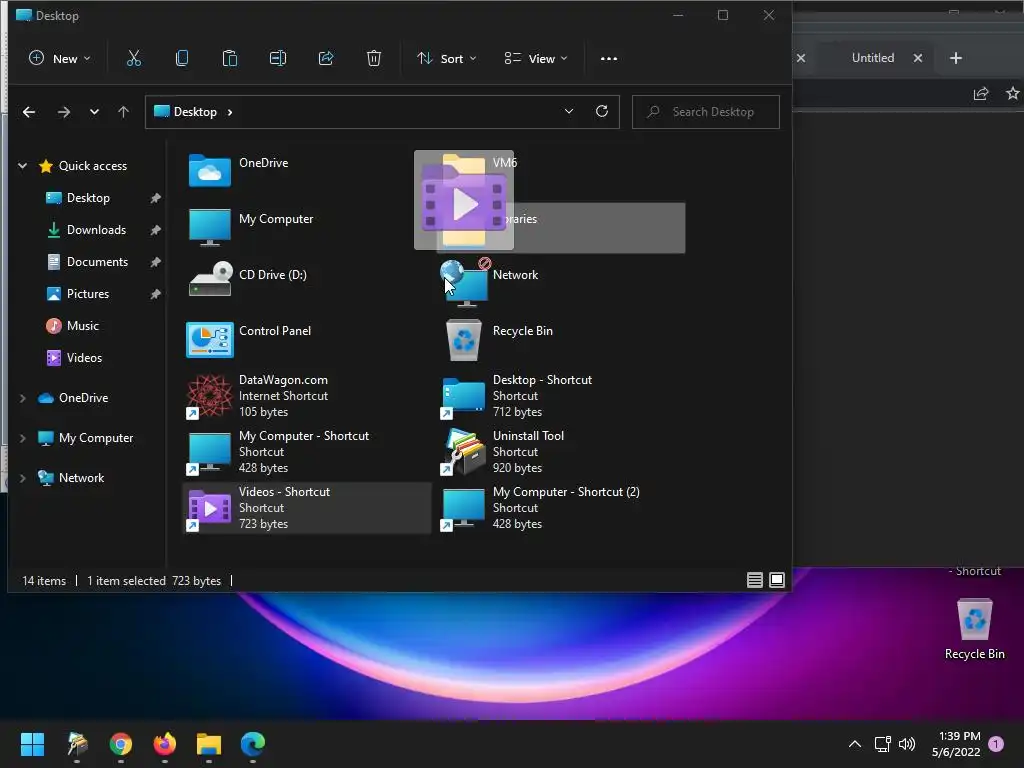Switch to details view icon in status bar
The height and width of the screenshot is (768, 1024).
[x=755, y=580]
